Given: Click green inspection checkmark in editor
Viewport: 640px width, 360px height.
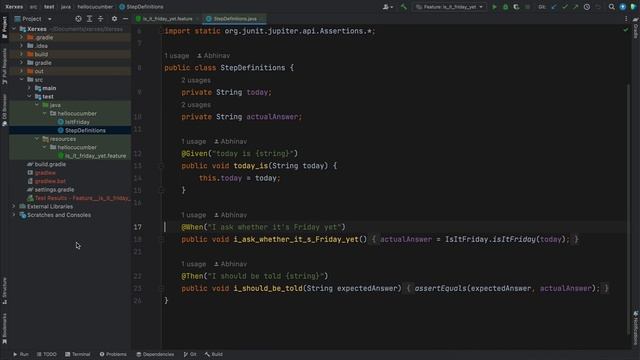Looking at the screenshot, I should pos(626,30).
